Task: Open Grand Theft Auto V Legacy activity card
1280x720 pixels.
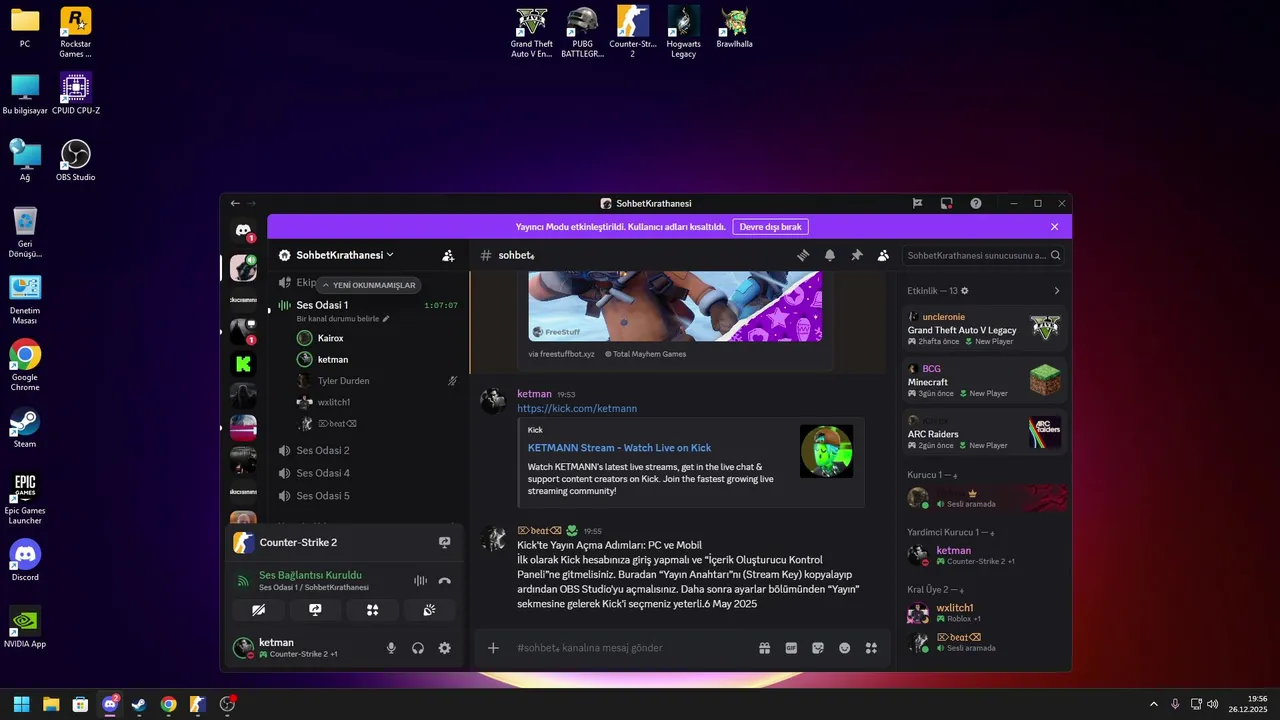Action: point(984,328)
